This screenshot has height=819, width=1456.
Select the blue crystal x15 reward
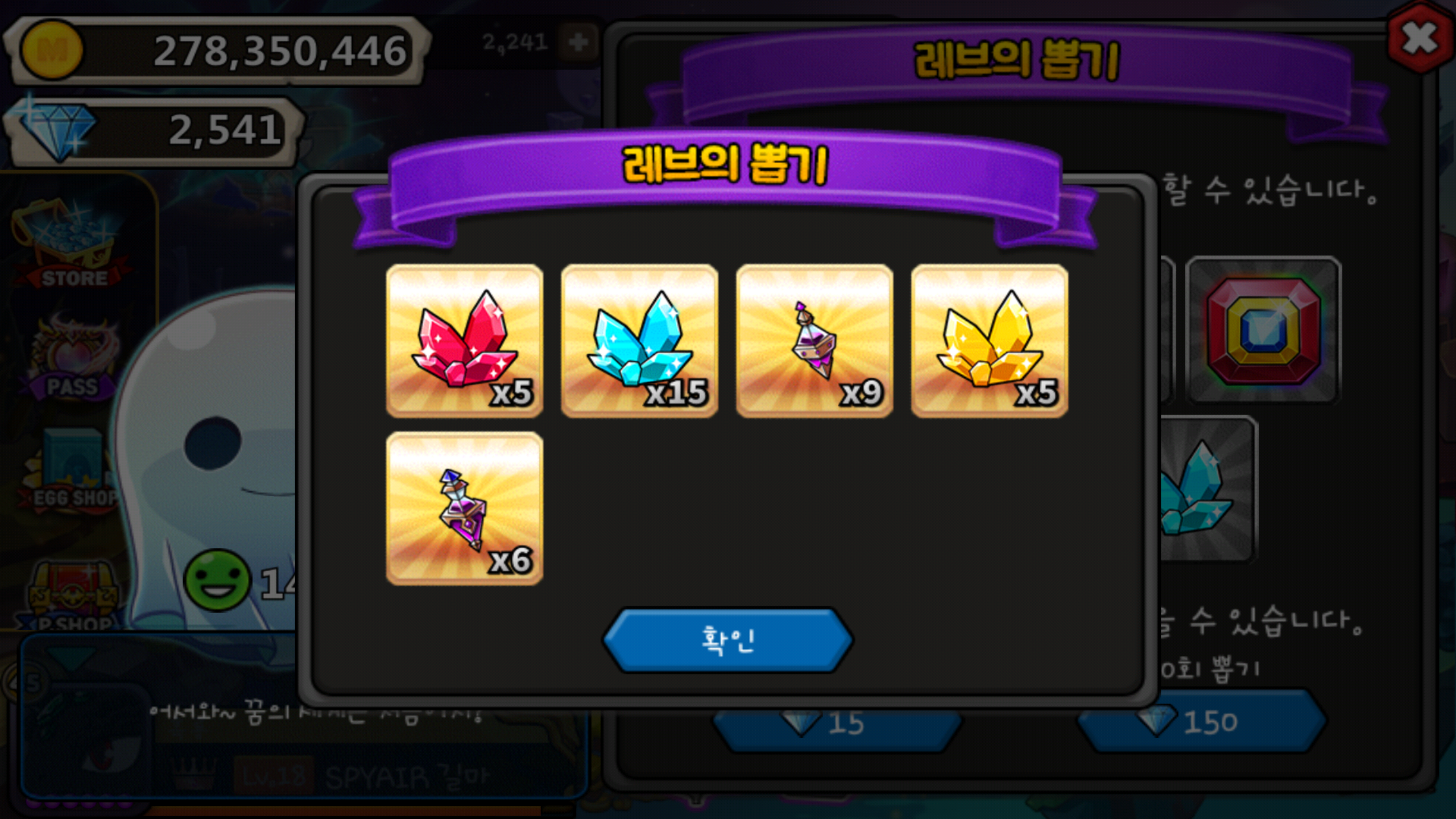639,341
